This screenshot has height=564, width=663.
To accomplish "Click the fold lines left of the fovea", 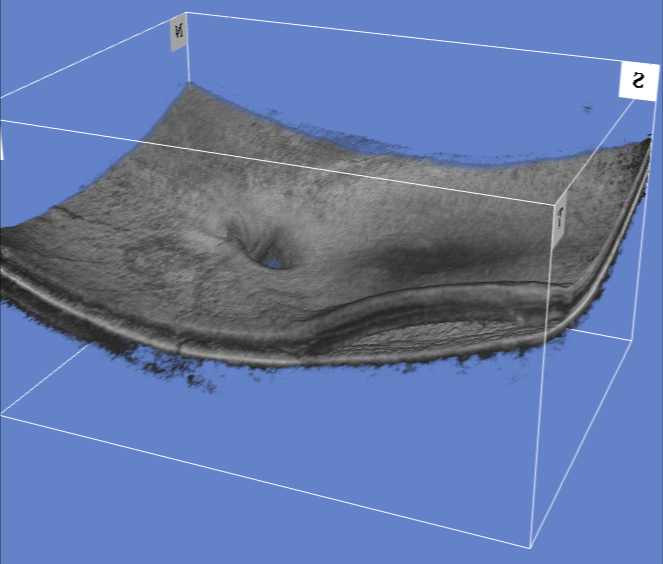I will coord(238,238).
